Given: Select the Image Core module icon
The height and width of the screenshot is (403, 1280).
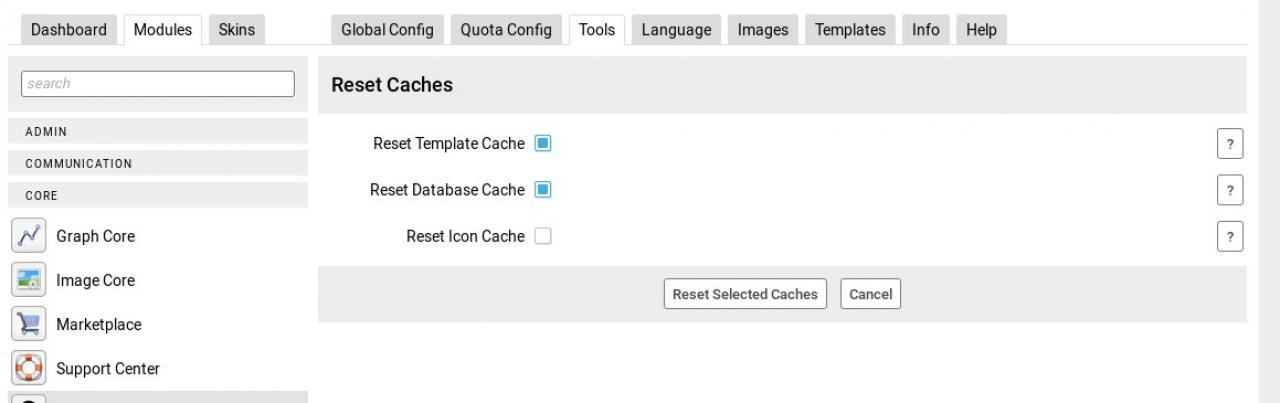Looking at the screenshot, I should pyautogui.click(x=27, y=281).
